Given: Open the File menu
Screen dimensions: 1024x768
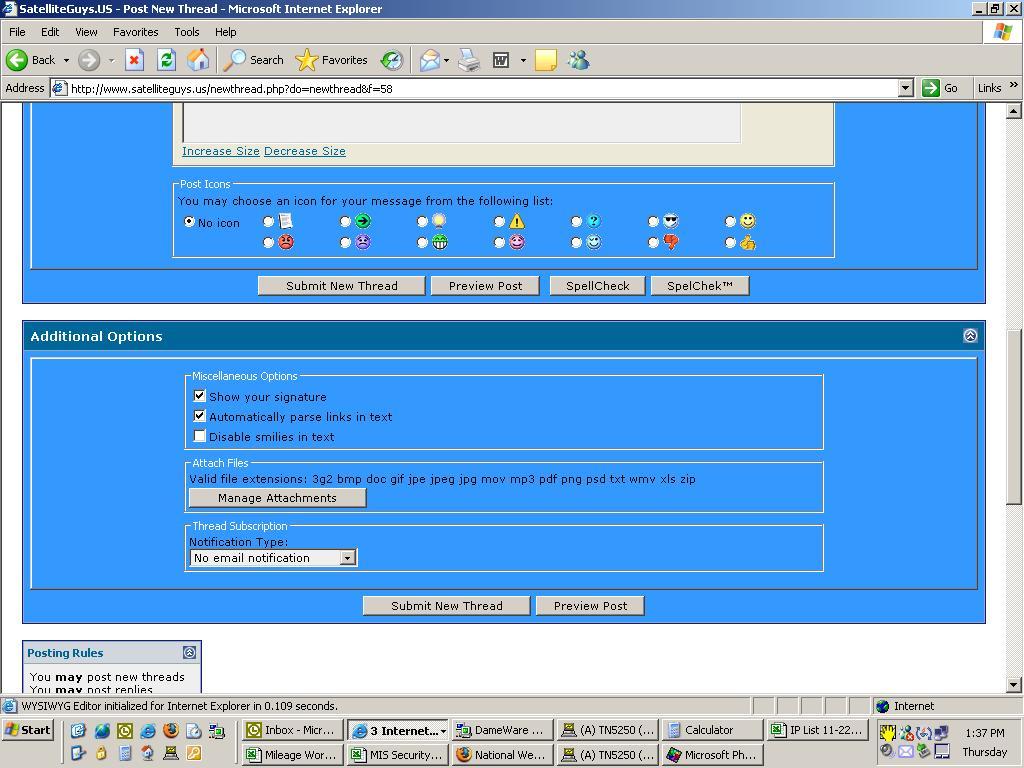Looking at the screenshot, I should point(17,32).
